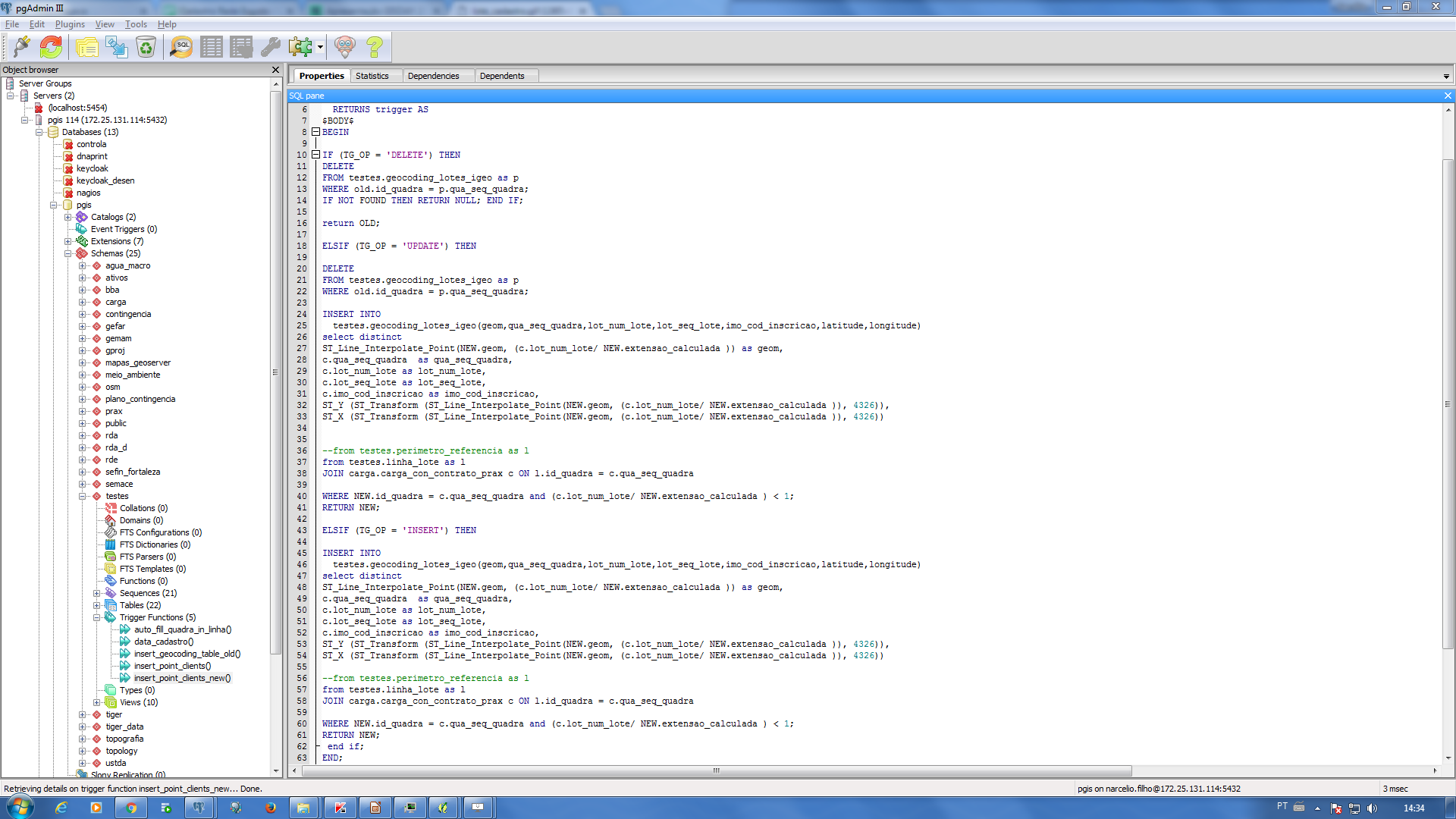Select insert_geocoding_table_old() trigger function
Viewport: 1456px width, 819px height.
(187, 654)
